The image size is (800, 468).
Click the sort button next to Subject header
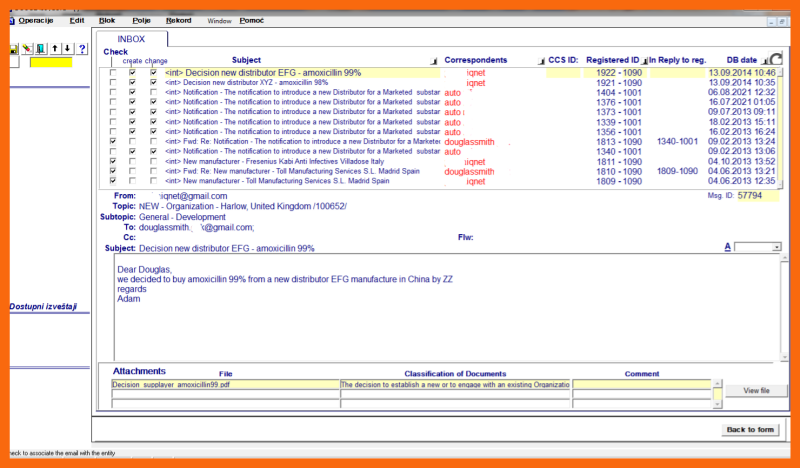coord(434,61)
